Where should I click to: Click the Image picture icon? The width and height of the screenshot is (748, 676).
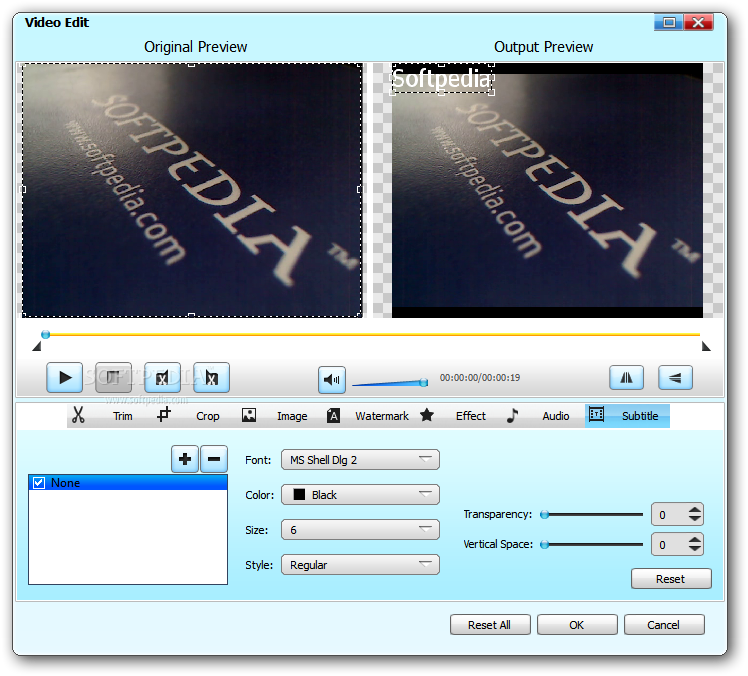[249, 415]
